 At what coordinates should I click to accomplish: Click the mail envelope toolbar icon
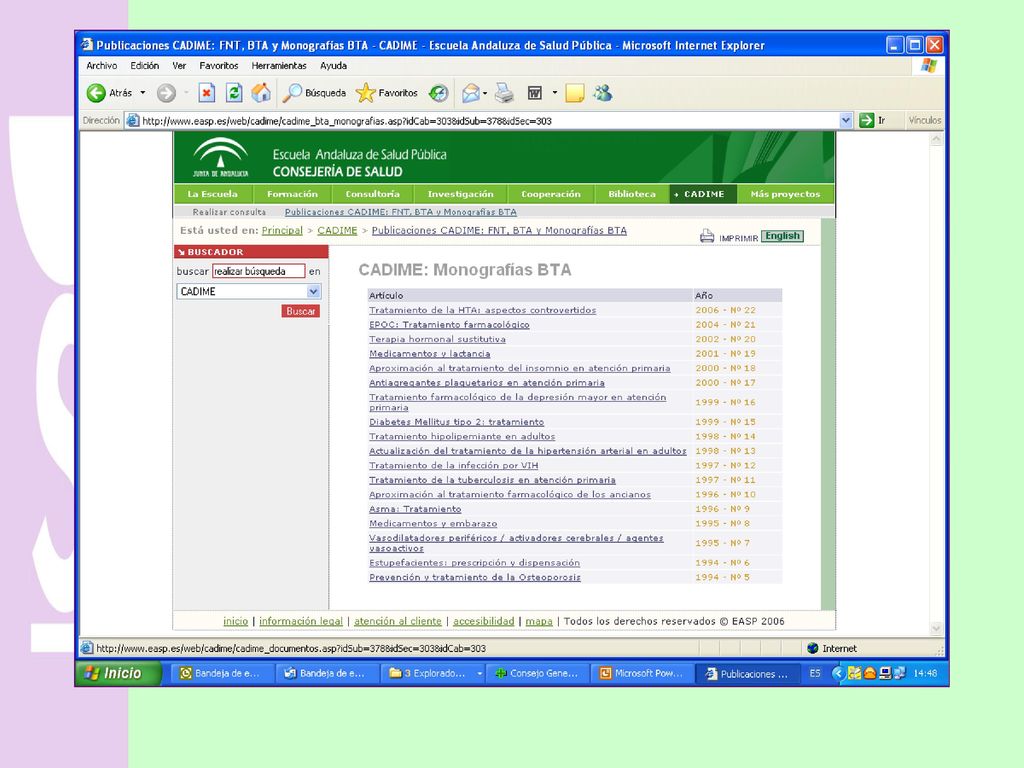click(470, 93)
